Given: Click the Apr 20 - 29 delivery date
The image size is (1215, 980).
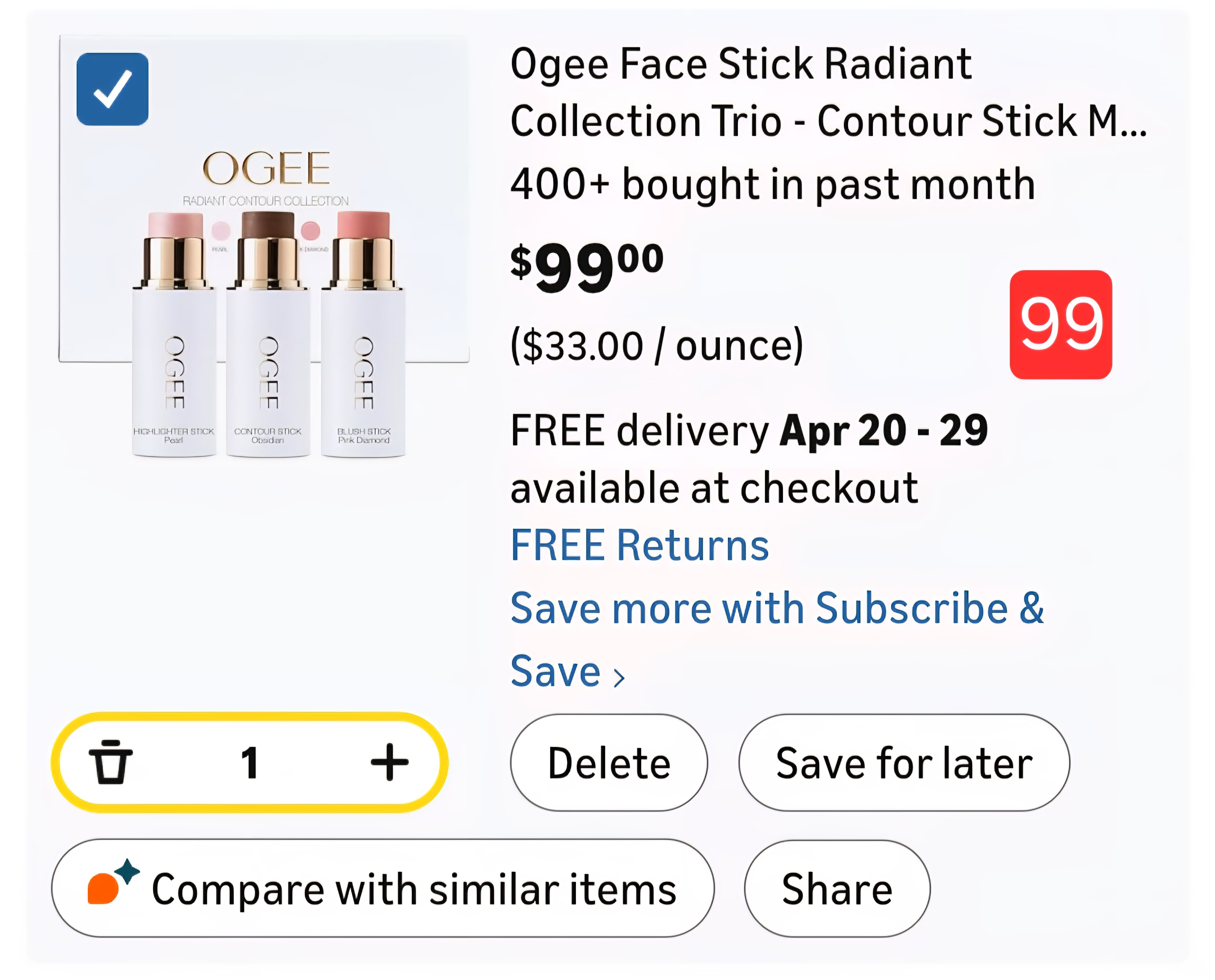Looking at the screenshot, I should coord(883,431).
